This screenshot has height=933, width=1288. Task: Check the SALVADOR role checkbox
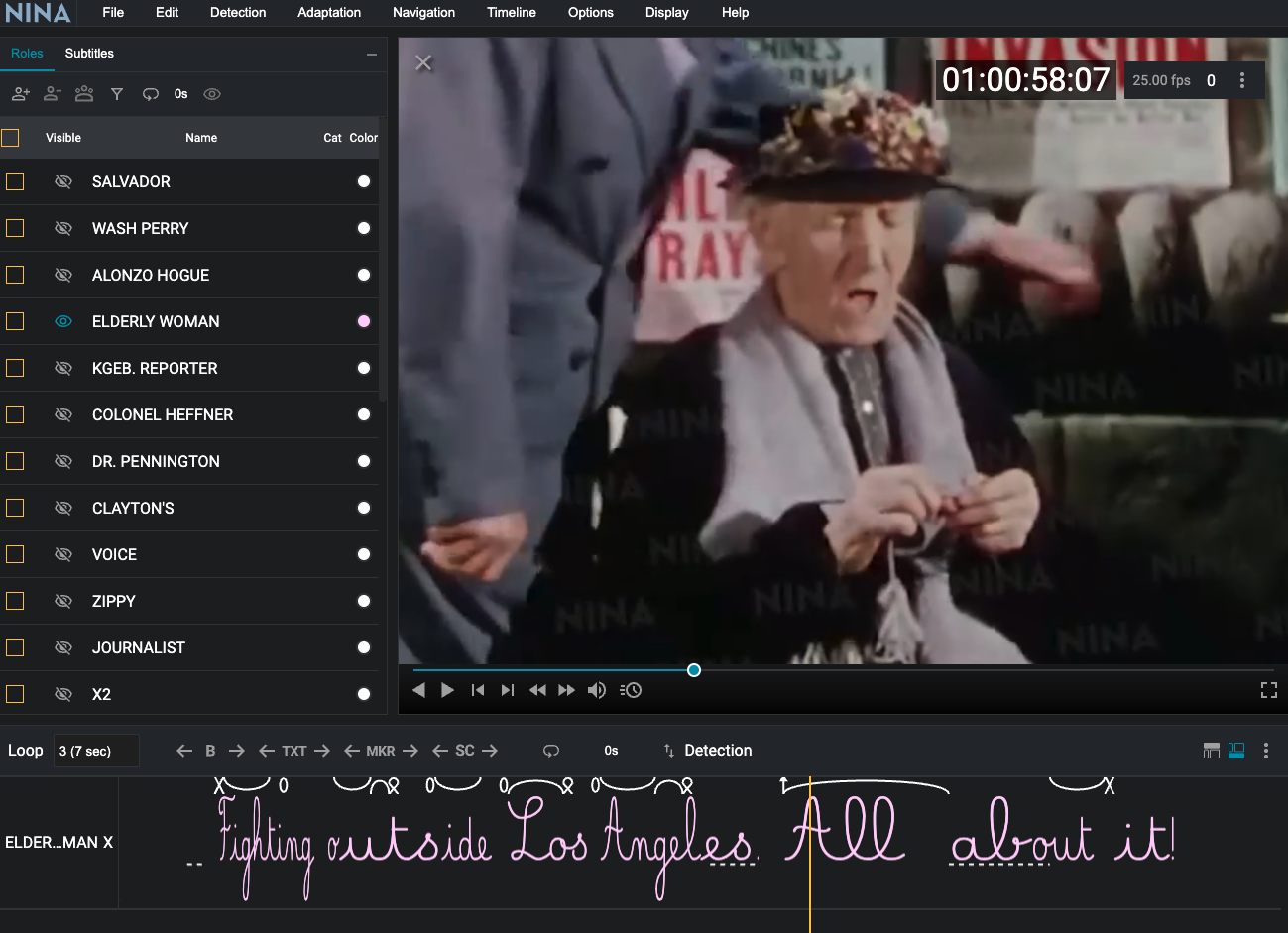15,181
